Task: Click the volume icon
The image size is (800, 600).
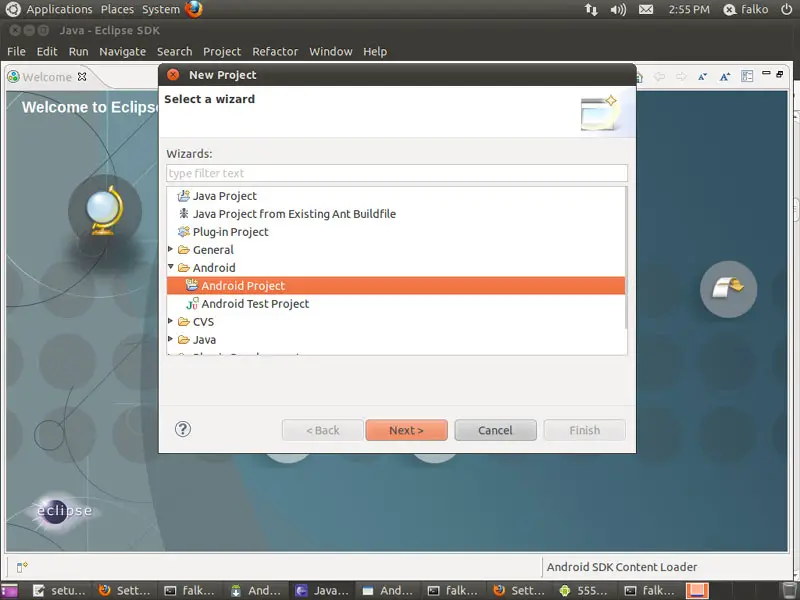Action: pos(618,9)
